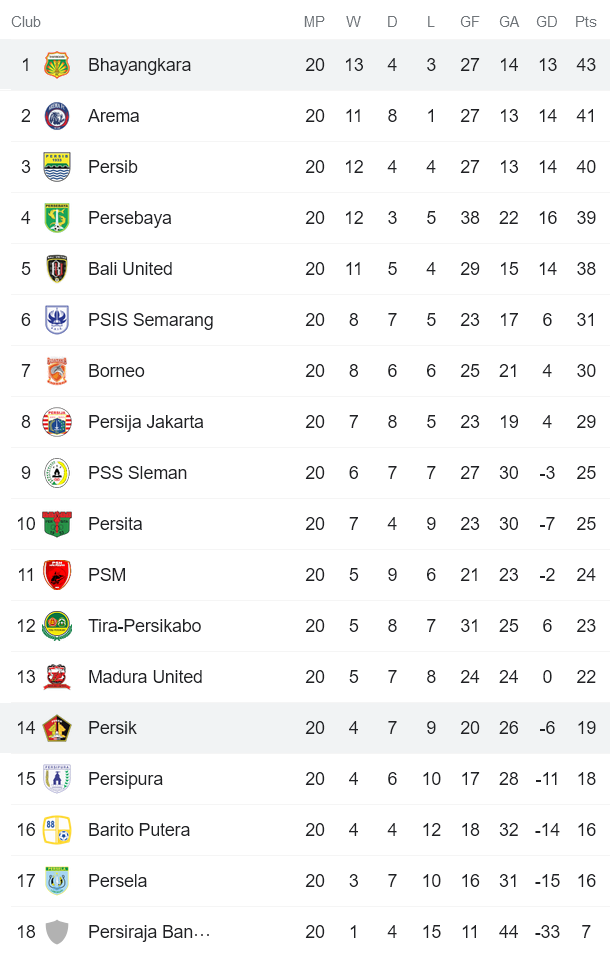Sort the table by GD column

[x=547, y=22]
